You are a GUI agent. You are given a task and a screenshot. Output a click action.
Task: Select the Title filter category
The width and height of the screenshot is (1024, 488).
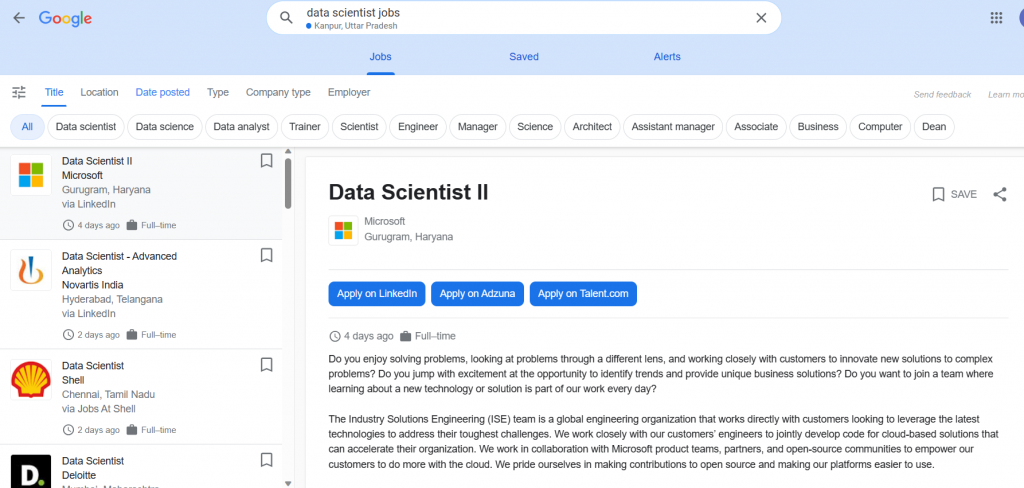pyautogui.click(x=54, y=92)
